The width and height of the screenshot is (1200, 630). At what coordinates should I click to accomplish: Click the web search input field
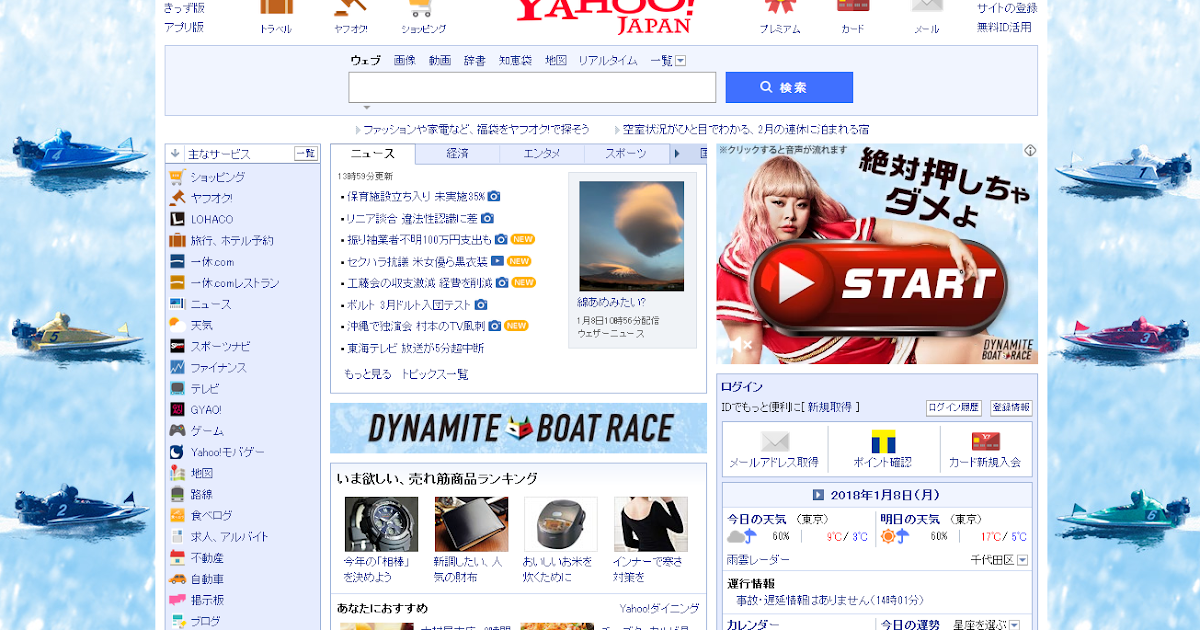tap(532, 87)
